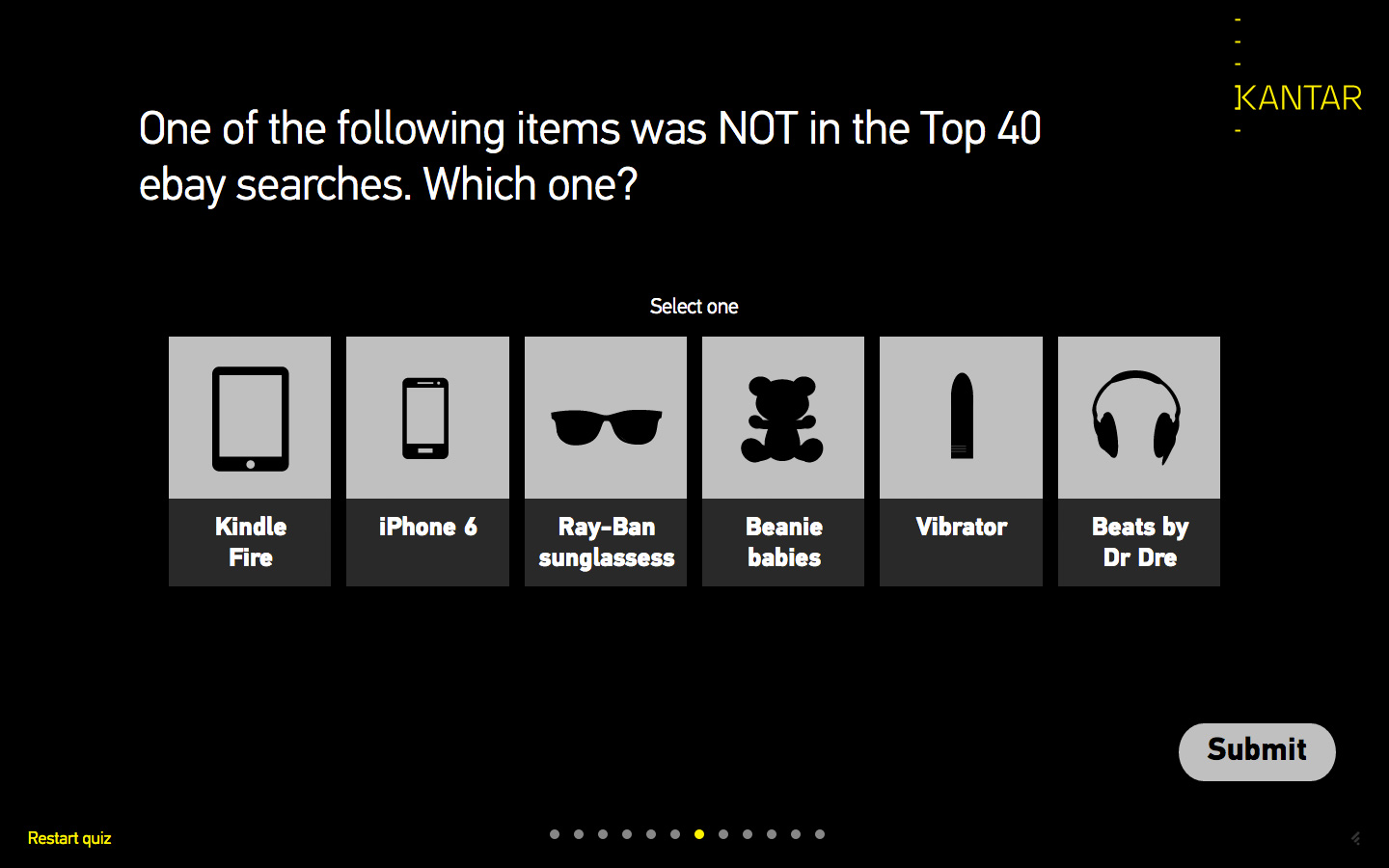The height and width of the screenshot is (868, 1389).
Task: Select the Kindle Fire tablet icon
Action: [x=250, y=419]
